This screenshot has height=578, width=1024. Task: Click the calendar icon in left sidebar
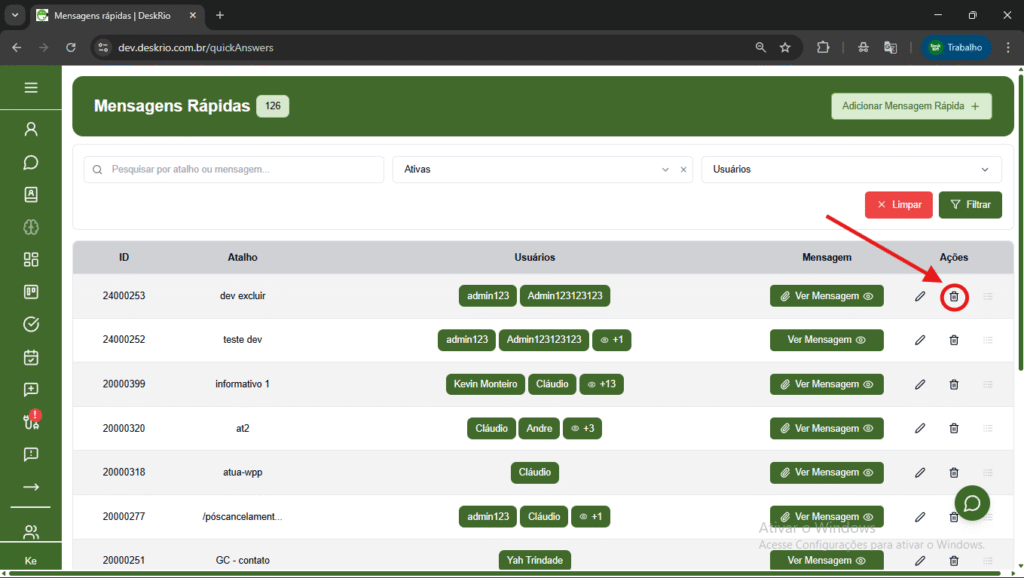[31, 357]
